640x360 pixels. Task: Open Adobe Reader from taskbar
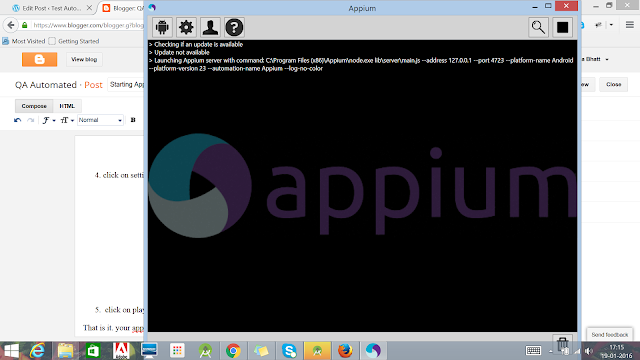pos(121,351)
